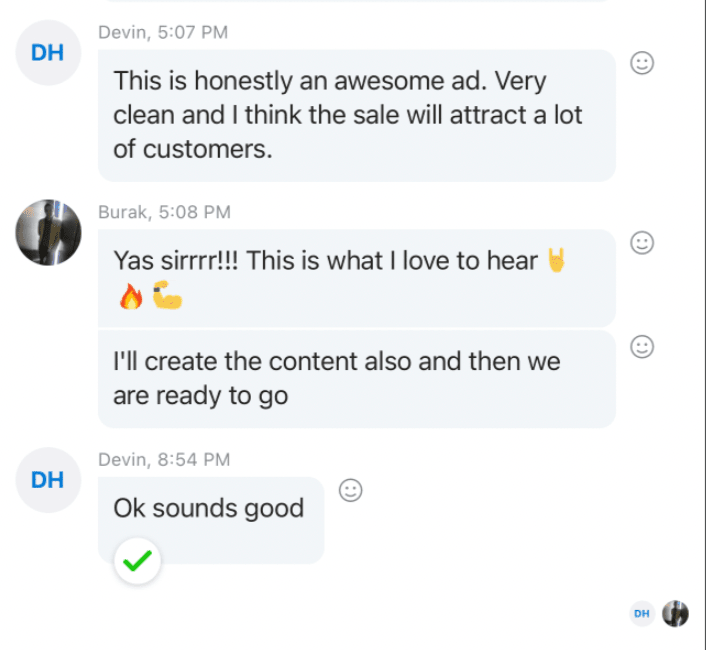Add reaction to 'I'll create the content' message
The width and height of the screenshot is (706, 650).
click(x=642, y=347)
